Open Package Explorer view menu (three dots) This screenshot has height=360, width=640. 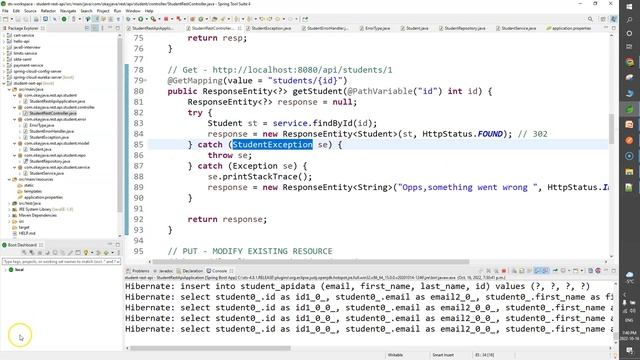[102, 28]
